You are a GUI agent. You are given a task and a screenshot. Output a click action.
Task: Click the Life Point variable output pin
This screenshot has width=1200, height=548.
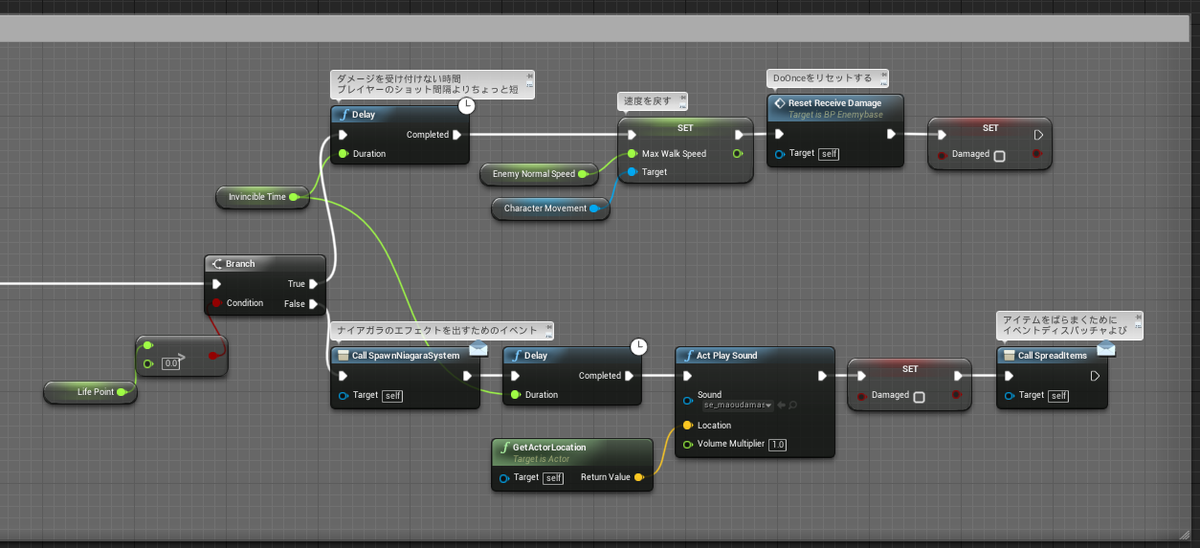point(122,392)
